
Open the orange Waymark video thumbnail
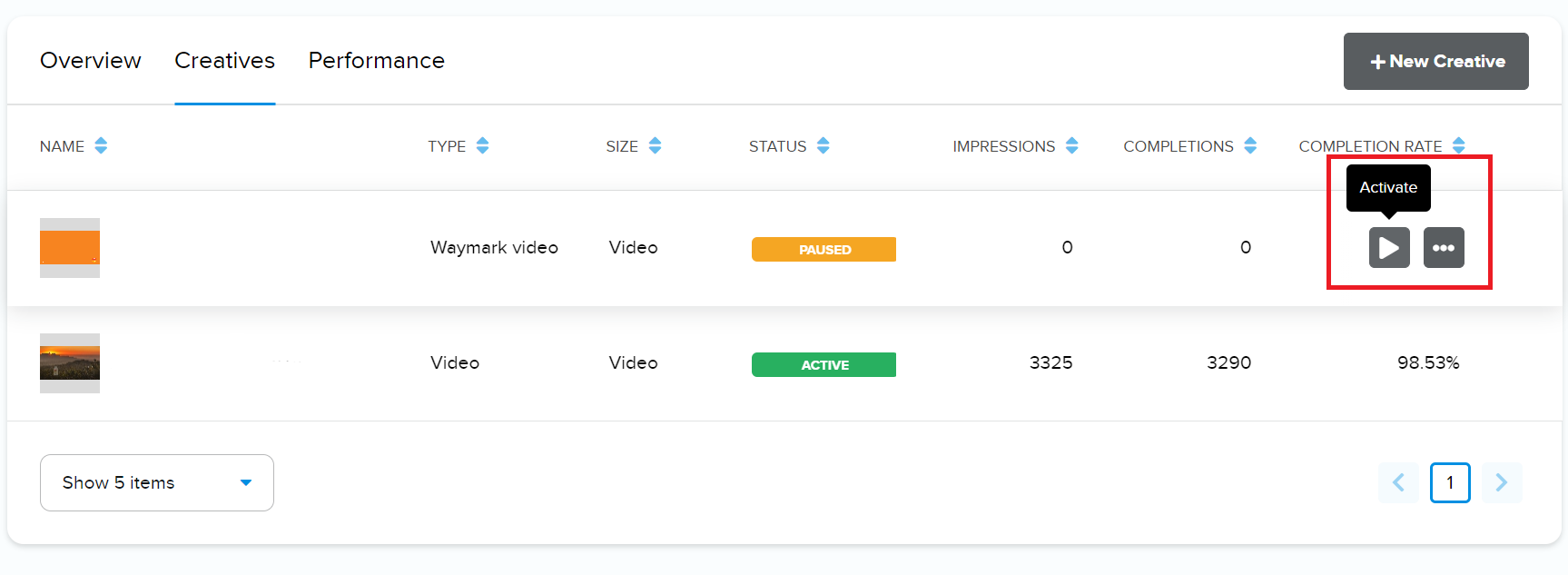pyautogui.click(x=70, y=248)
